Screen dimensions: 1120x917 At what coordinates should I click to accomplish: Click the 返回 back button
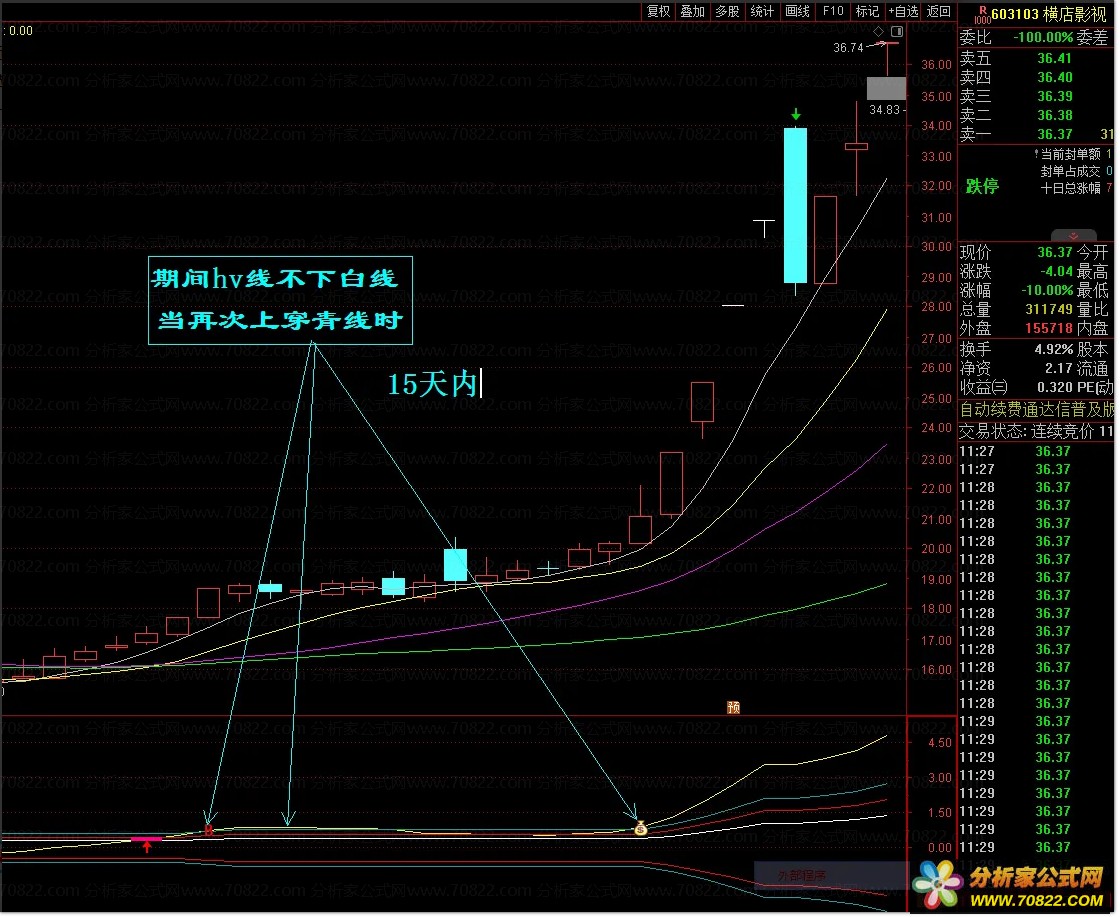point(939,11)
